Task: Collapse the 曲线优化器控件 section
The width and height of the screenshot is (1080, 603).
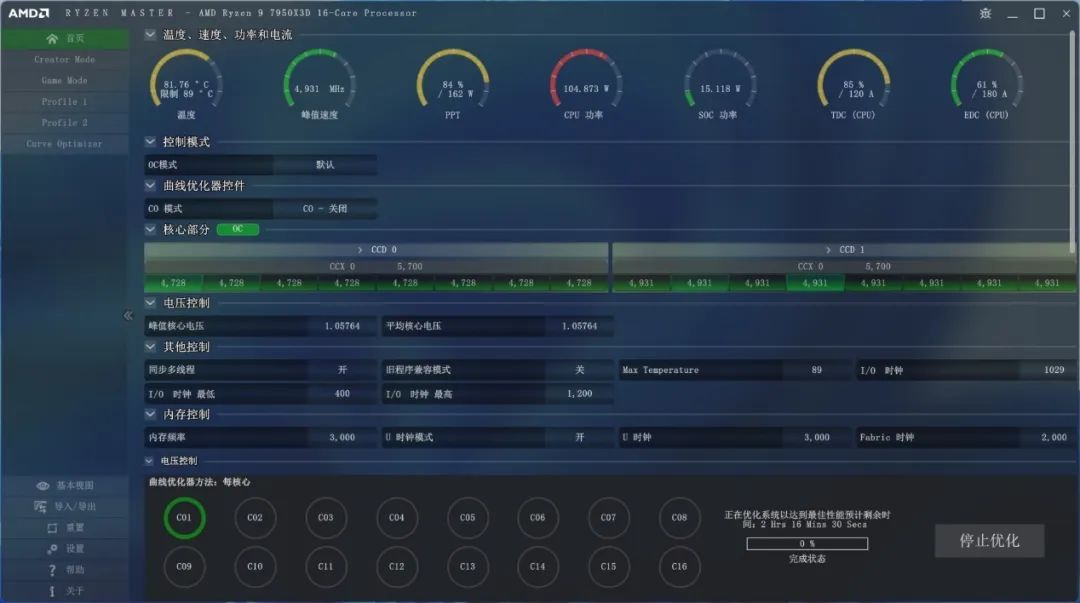Action: [150, 185]
